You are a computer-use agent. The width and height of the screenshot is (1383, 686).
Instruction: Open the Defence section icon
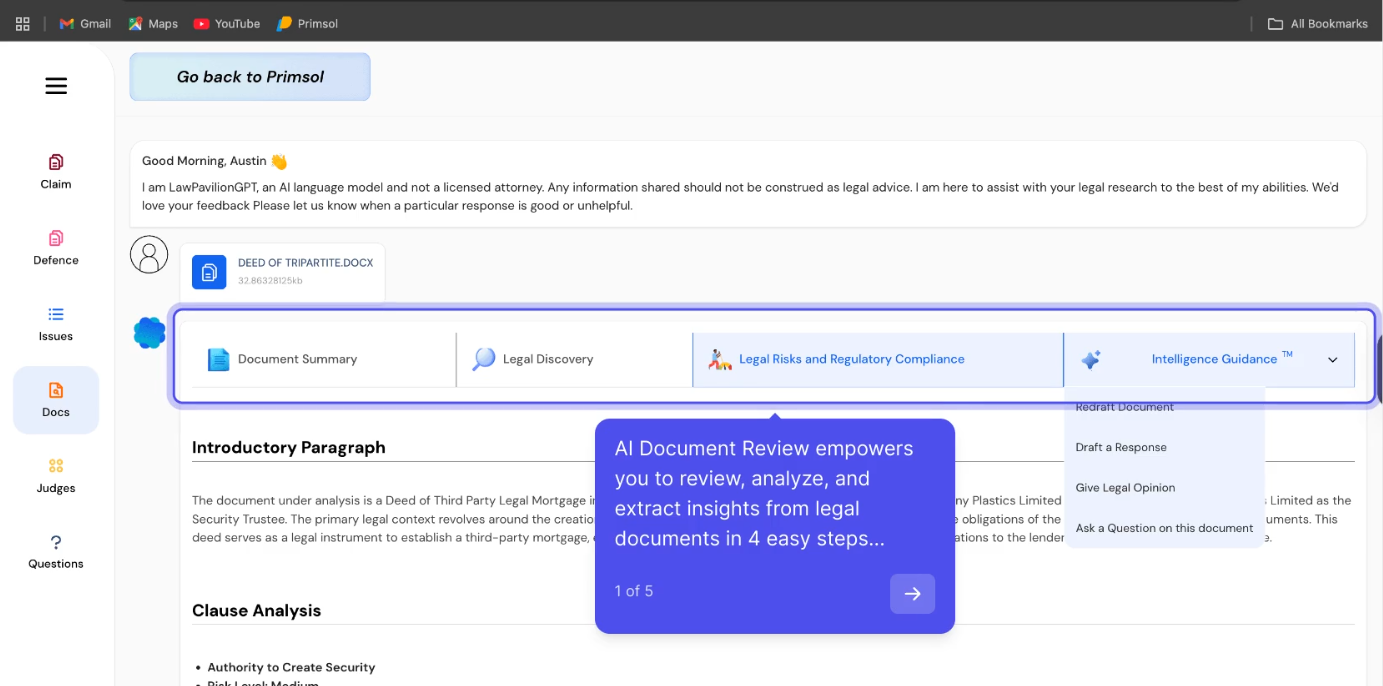56,238
